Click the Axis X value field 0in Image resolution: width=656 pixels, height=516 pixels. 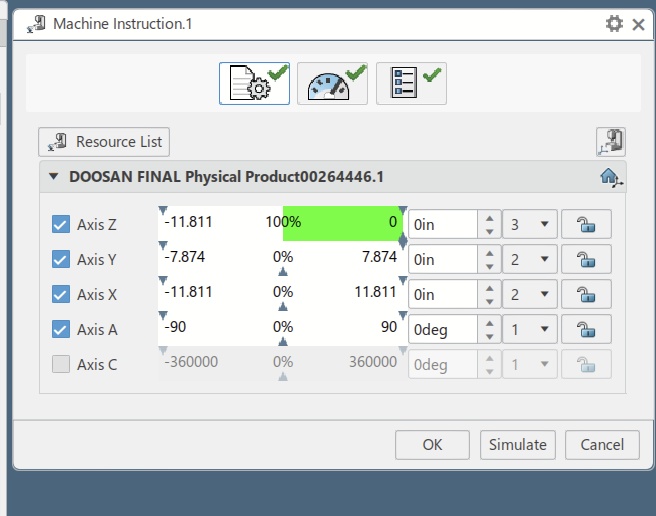443,294
